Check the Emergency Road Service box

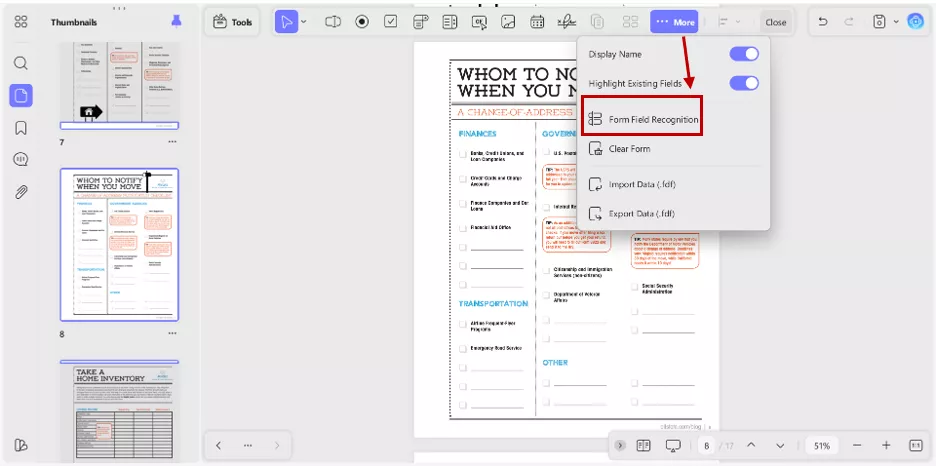point(463,348)
